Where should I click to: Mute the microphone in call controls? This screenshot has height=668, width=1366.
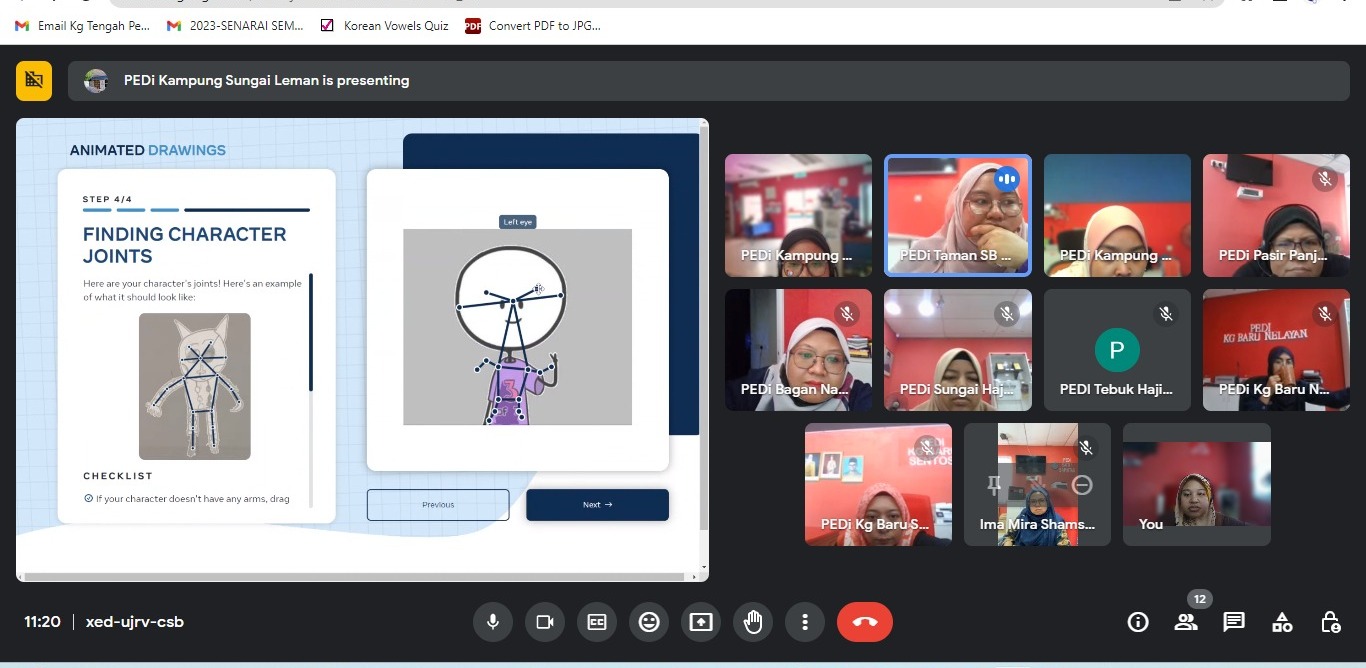click(492, 622)
